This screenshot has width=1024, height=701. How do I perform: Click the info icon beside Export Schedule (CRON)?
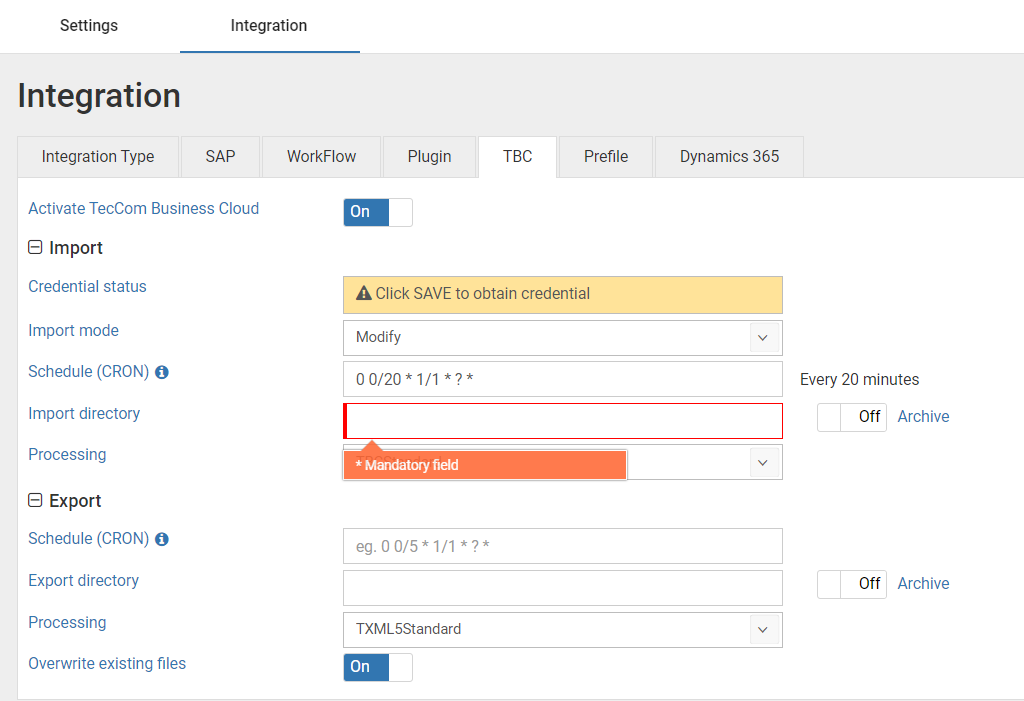point(162,539)
